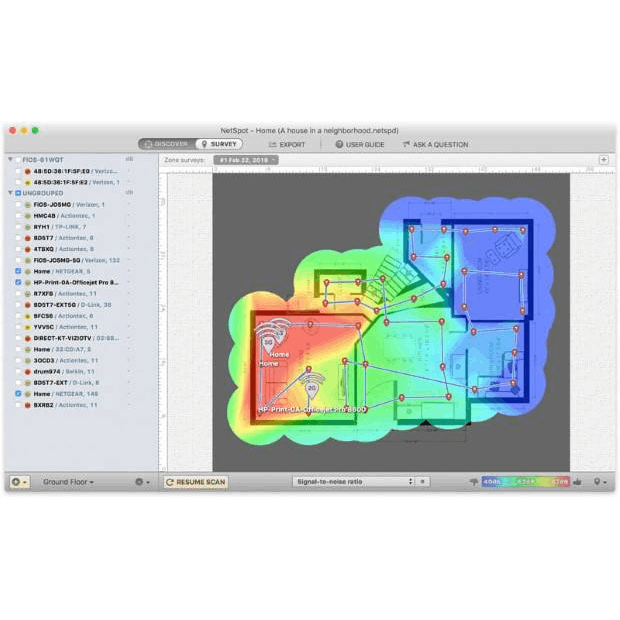Select the #1 Feb 22 zone survey tab
This screenshot has width=620, height=620.
coord(246,160)
